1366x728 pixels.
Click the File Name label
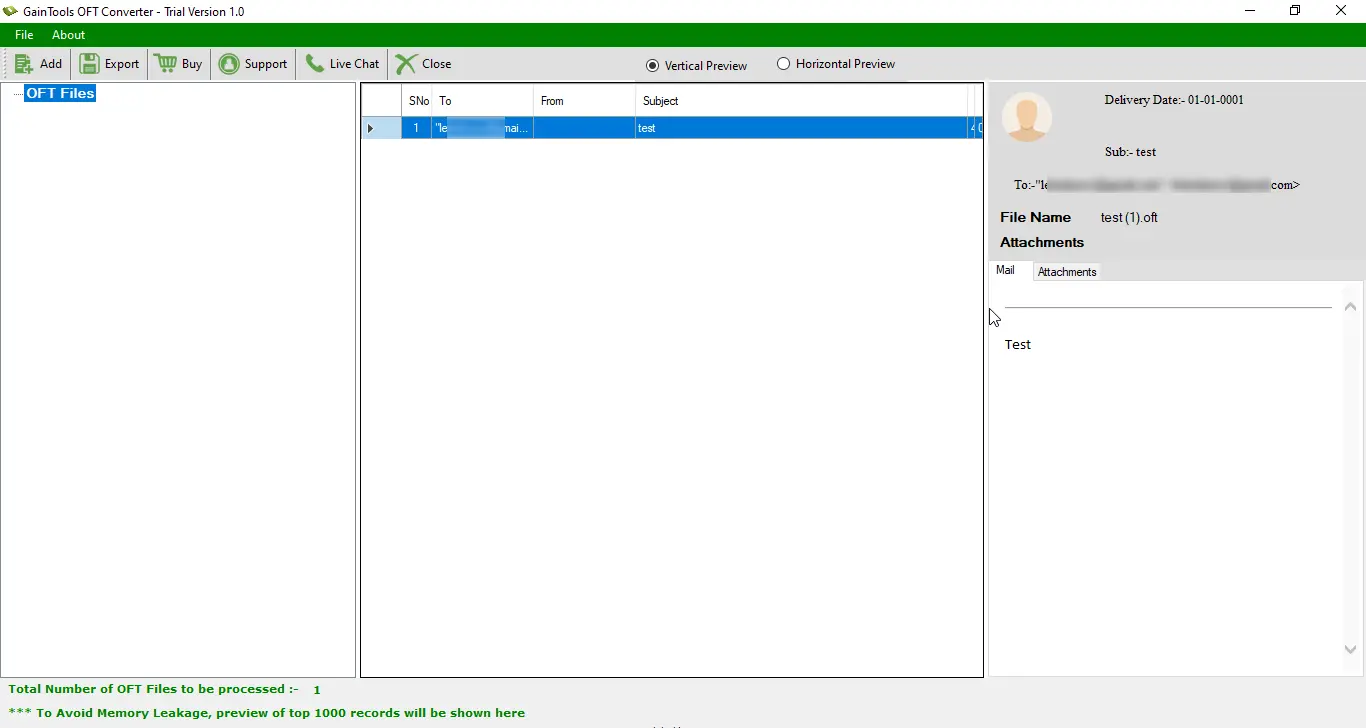click(1036, 217)
